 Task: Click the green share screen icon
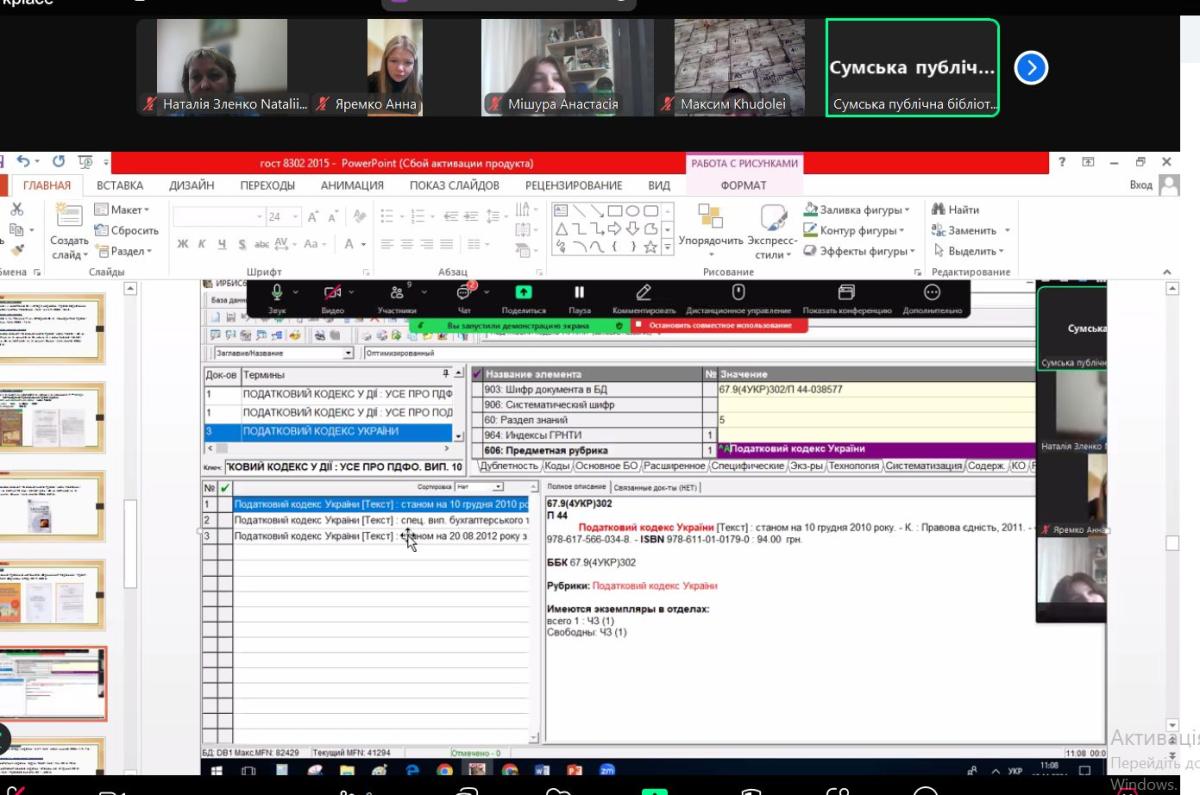523,292
